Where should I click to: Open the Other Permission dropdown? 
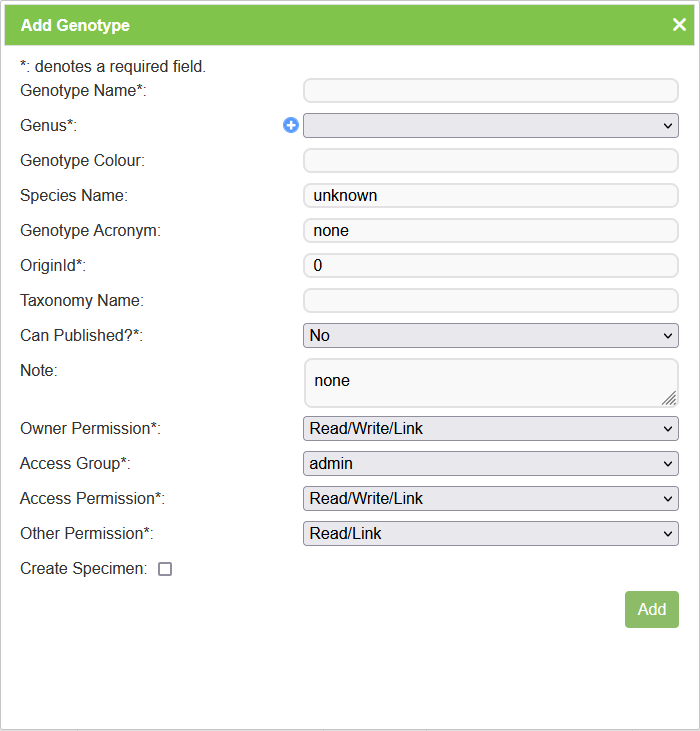(x=490, y=533)
